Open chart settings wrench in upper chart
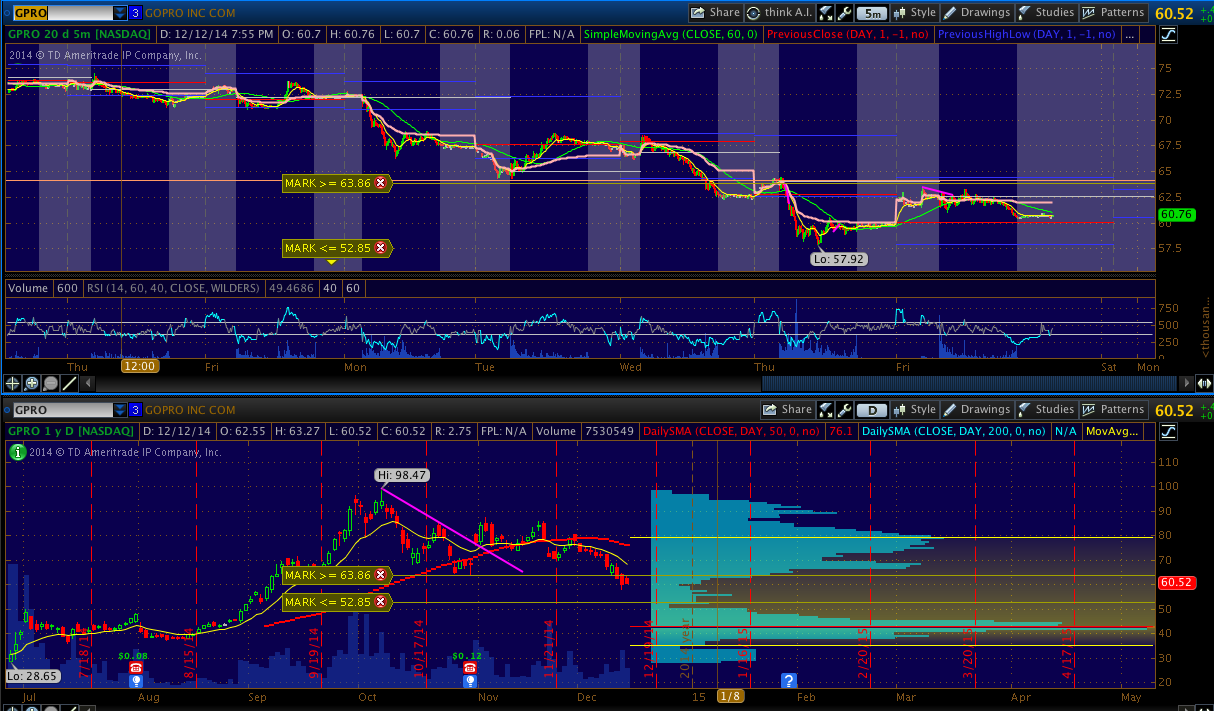Viewport: 1214px width, 711px height. 845,13
